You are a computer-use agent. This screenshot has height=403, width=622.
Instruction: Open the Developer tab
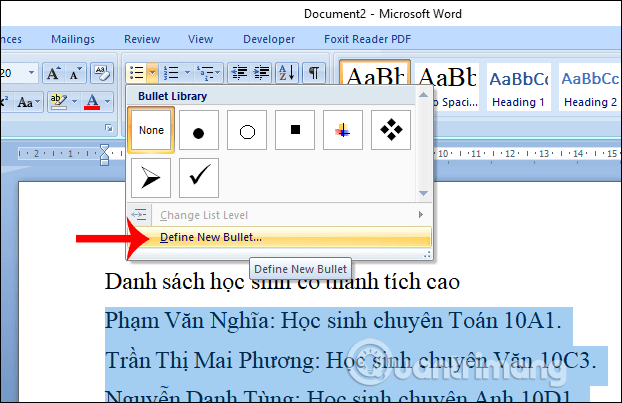click(x=269, y=39)
